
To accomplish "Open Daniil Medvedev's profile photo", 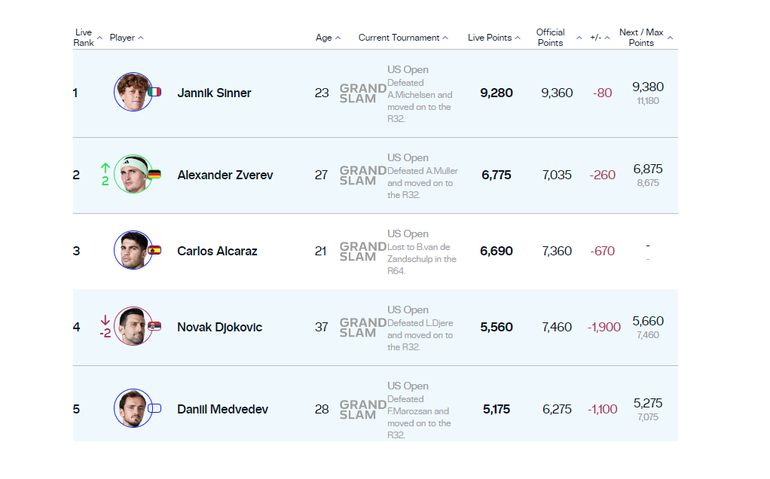I will pos(133,408).
